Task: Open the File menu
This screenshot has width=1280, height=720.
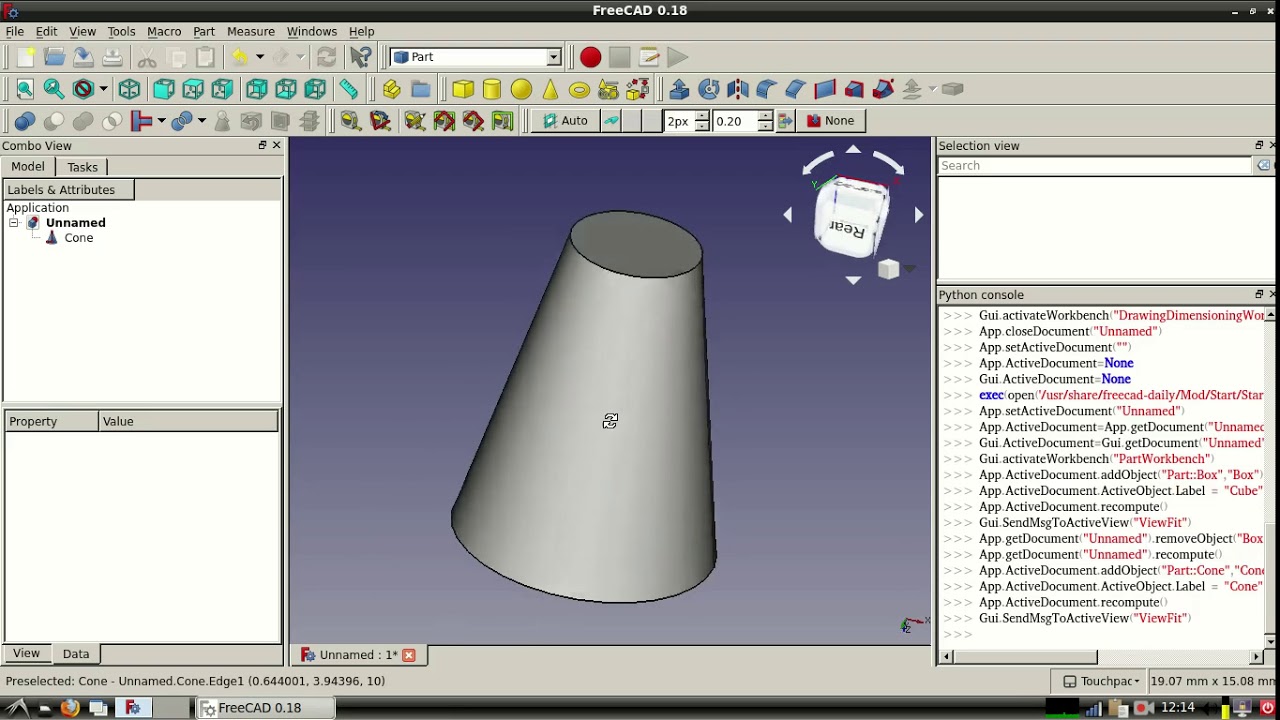Action: [x=15, y=31]
